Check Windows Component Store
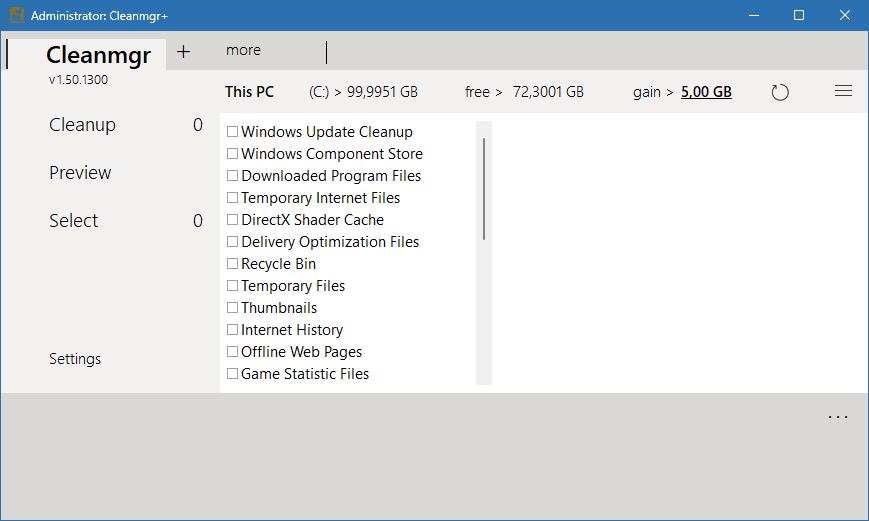 (232, 154)
